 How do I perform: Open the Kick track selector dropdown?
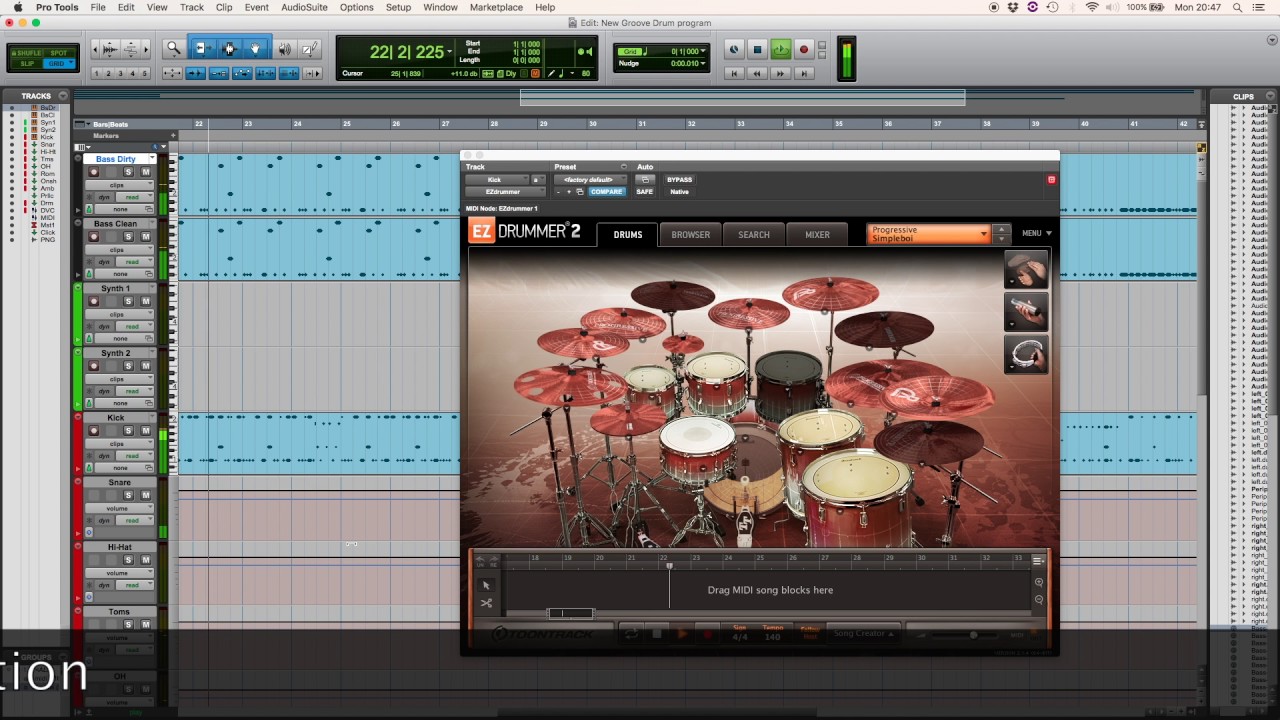(x=497, y=180)
